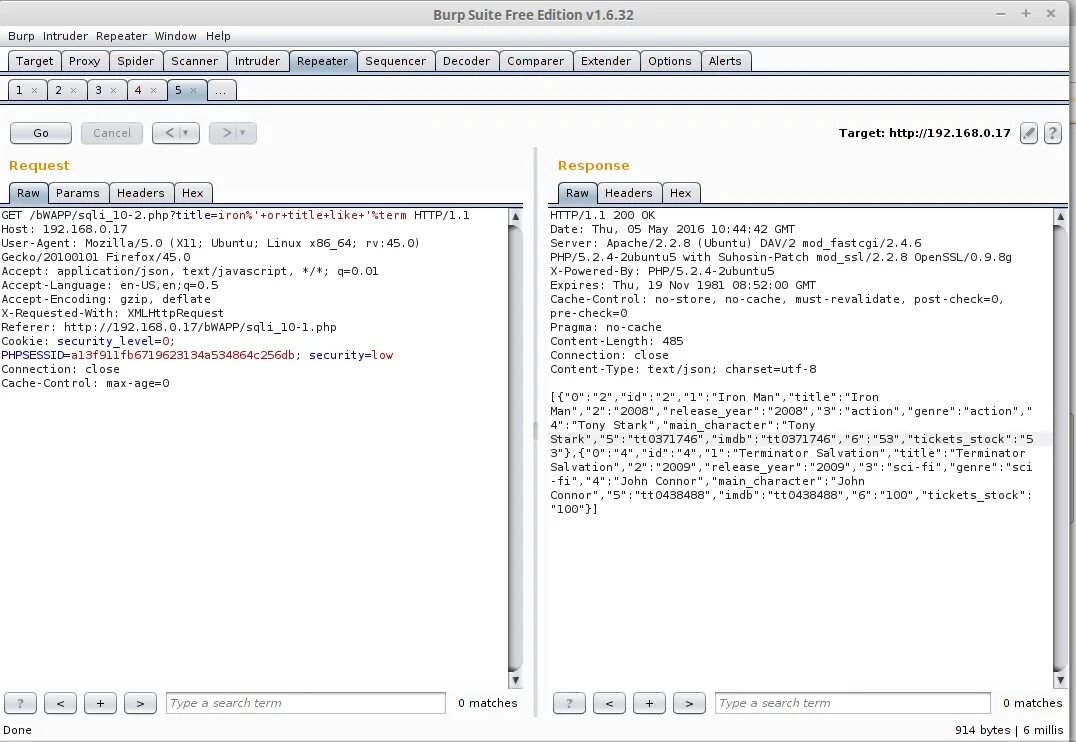
Task: Click 'Content-Length: 485' in response
Action: [616, 341]
